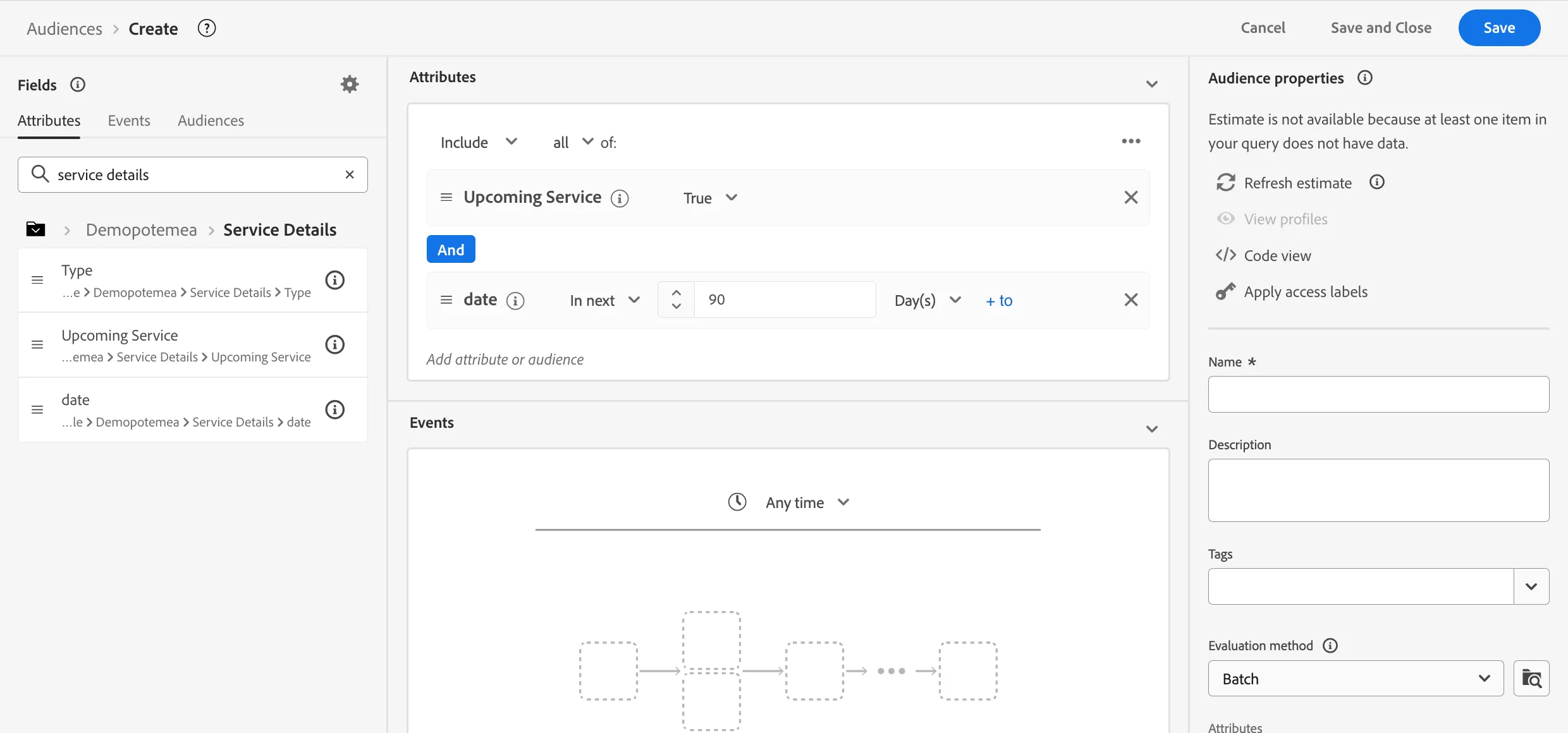Image resolution: width=1568 pixels, height=733 pixels.
Task: Switch to the Audiences tab
Action: point(211,121)
